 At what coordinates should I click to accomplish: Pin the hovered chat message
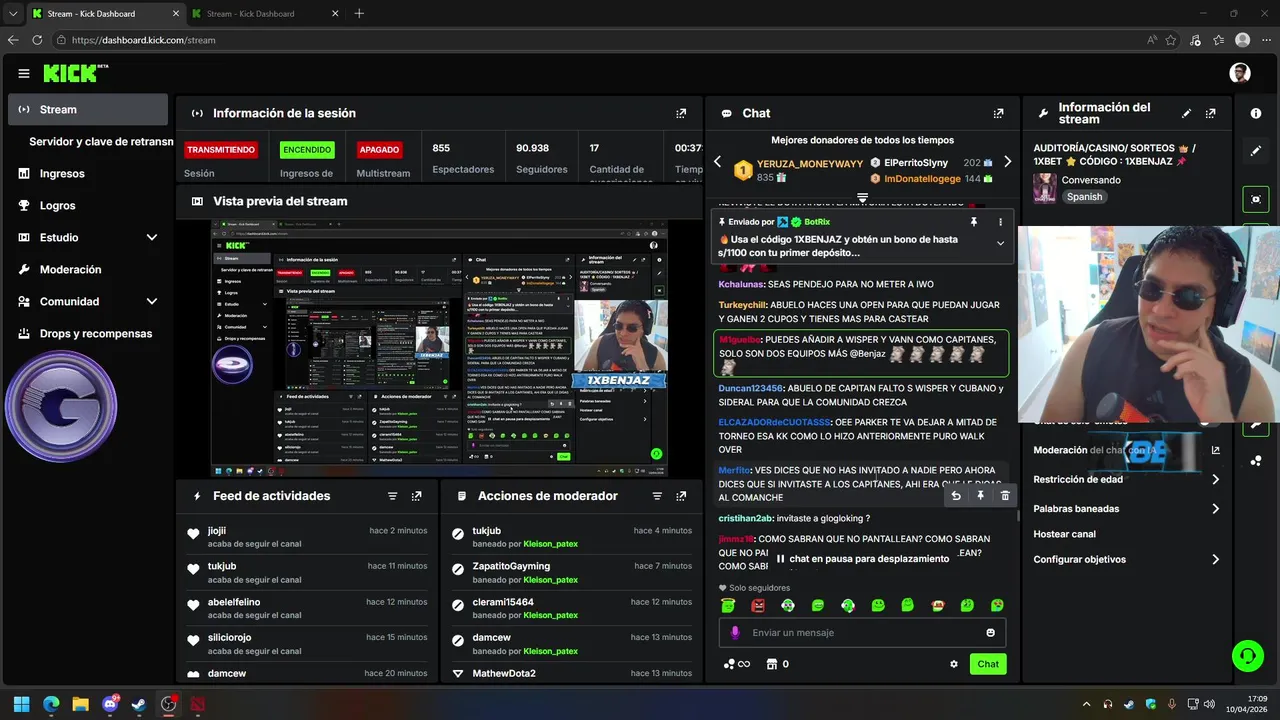tap(980, 495)
